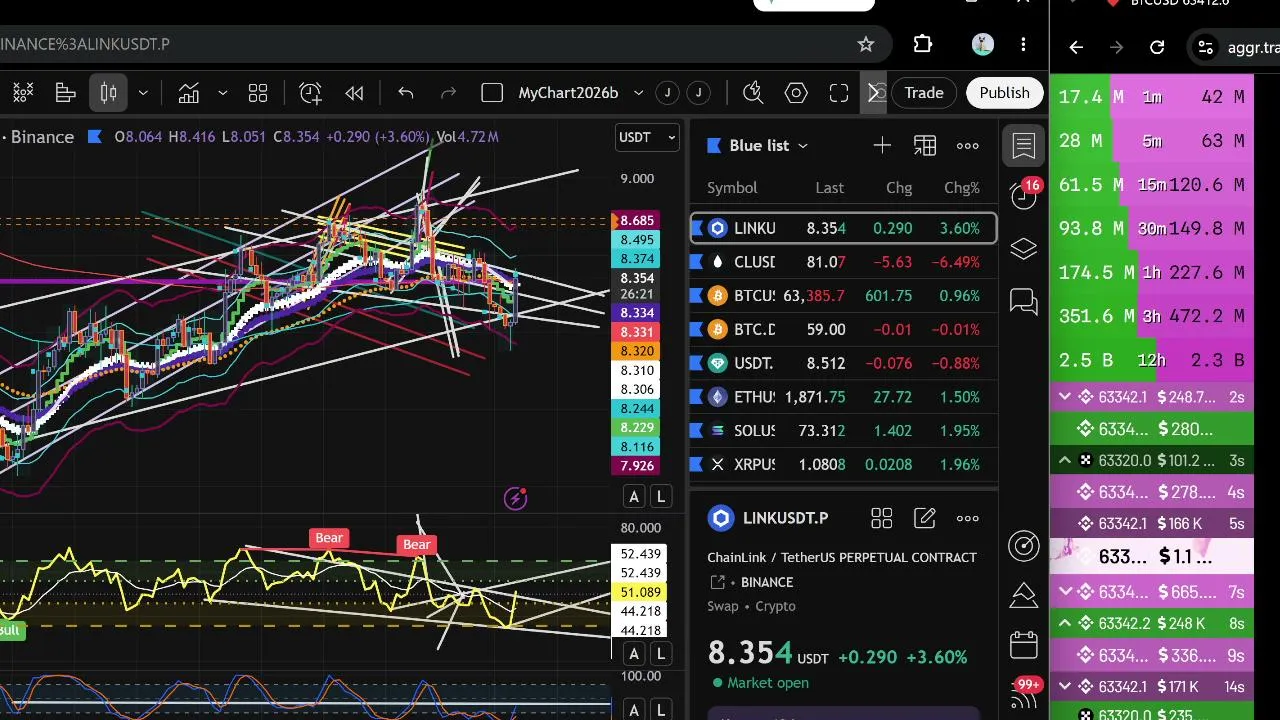The width and height of the screenshot is (1280, 720).
Task: Select the candlestick chart type button
Action: [x=108, y=93]
